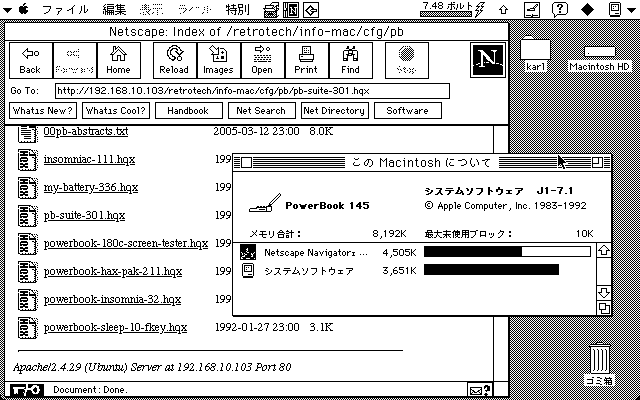The height and width of the screenshot is (400, 640).
Task: Click the Go To URL field
Action: [x=252, y=91]
